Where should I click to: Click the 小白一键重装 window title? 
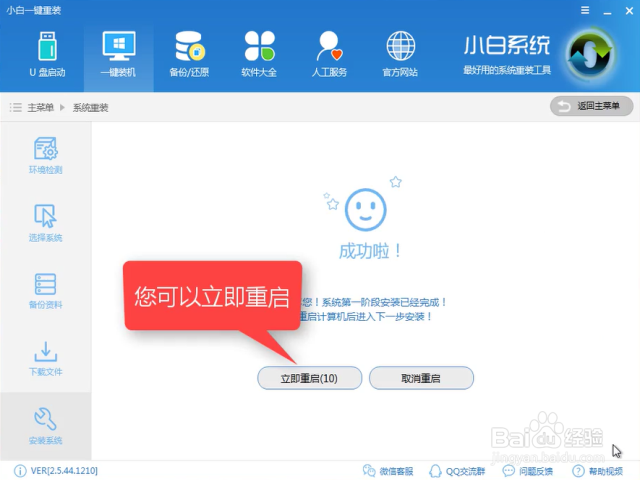pos(33,10)
